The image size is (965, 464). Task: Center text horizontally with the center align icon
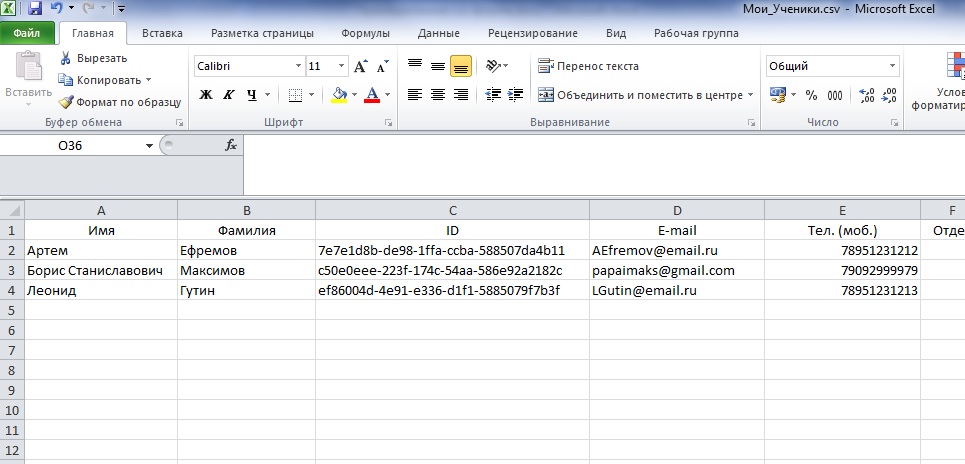tap(437, 95)
